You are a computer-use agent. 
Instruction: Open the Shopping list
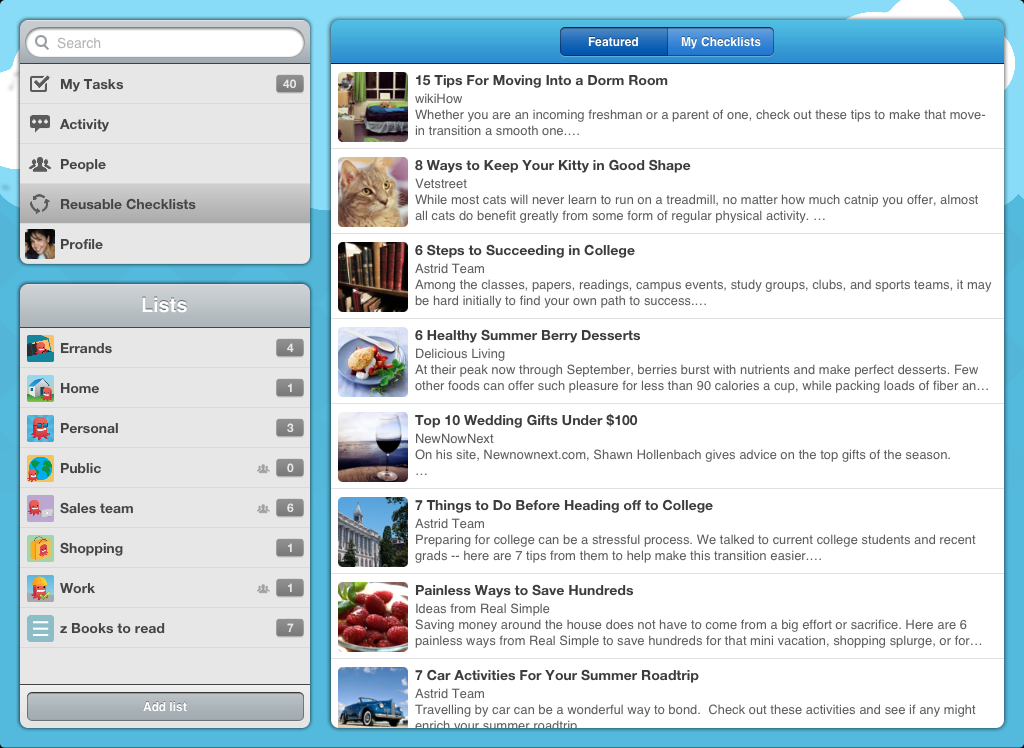pyautogui.click(x=165, y=548)
